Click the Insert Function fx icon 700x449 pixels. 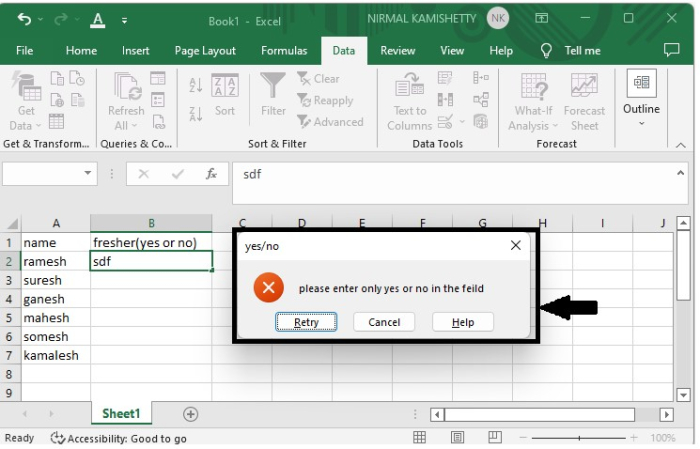click(x=211, y=174)
